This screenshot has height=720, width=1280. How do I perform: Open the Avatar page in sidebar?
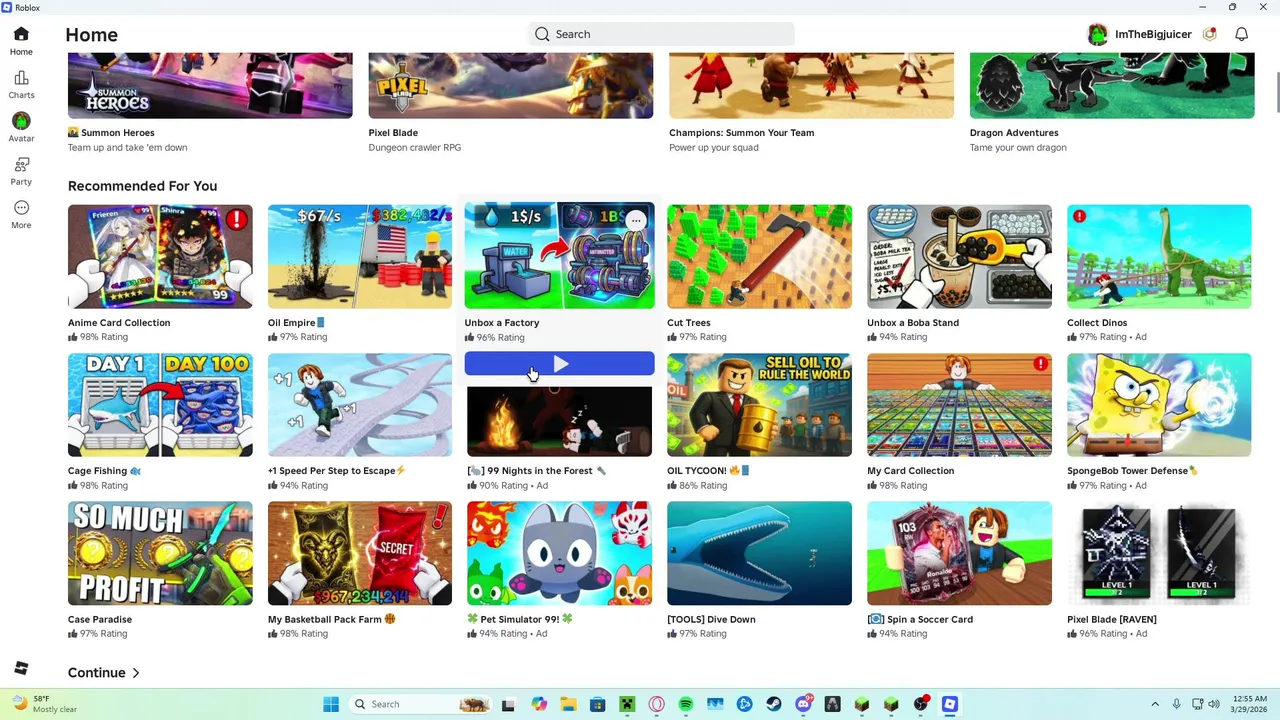pyautogui.click(x=21, y=128)
